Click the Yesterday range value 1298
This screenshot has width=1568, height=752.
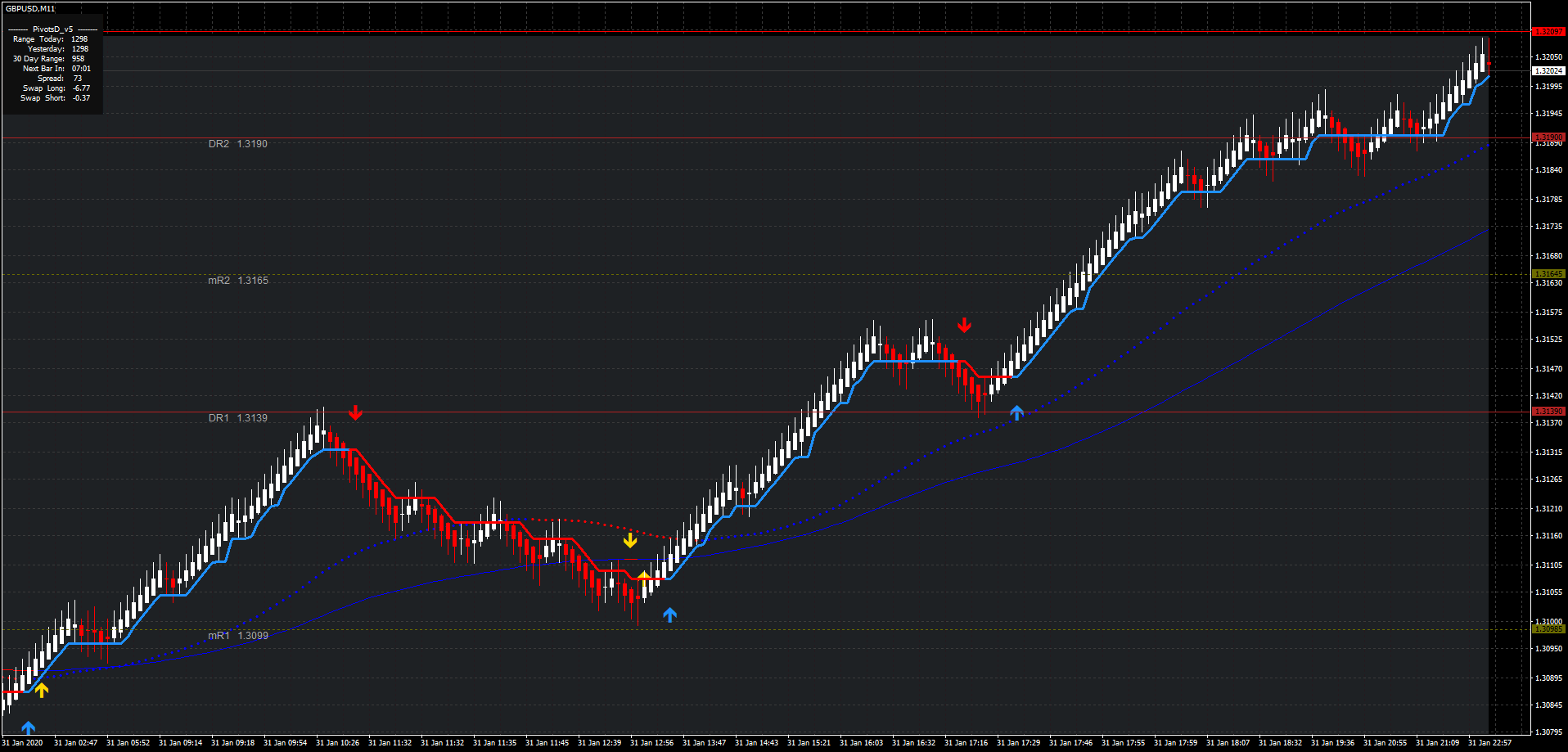(x=79, y=49)
